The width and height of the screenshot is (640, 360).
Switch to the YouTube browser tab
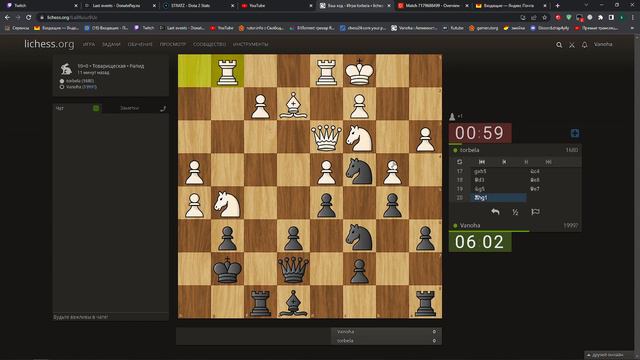click(276, 6)
